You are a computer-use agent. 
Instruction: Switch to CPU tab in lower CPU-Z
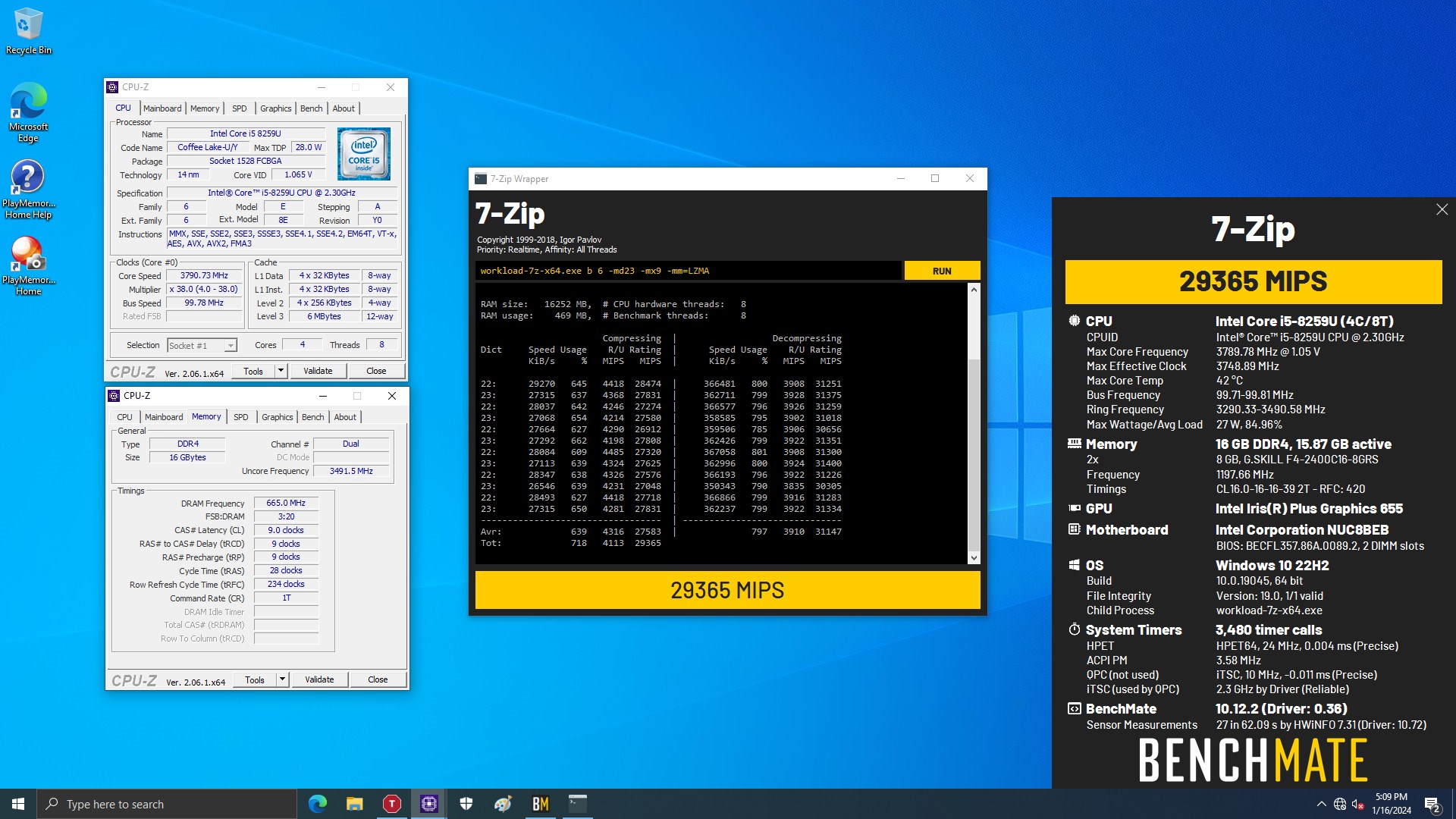(124, 417)
